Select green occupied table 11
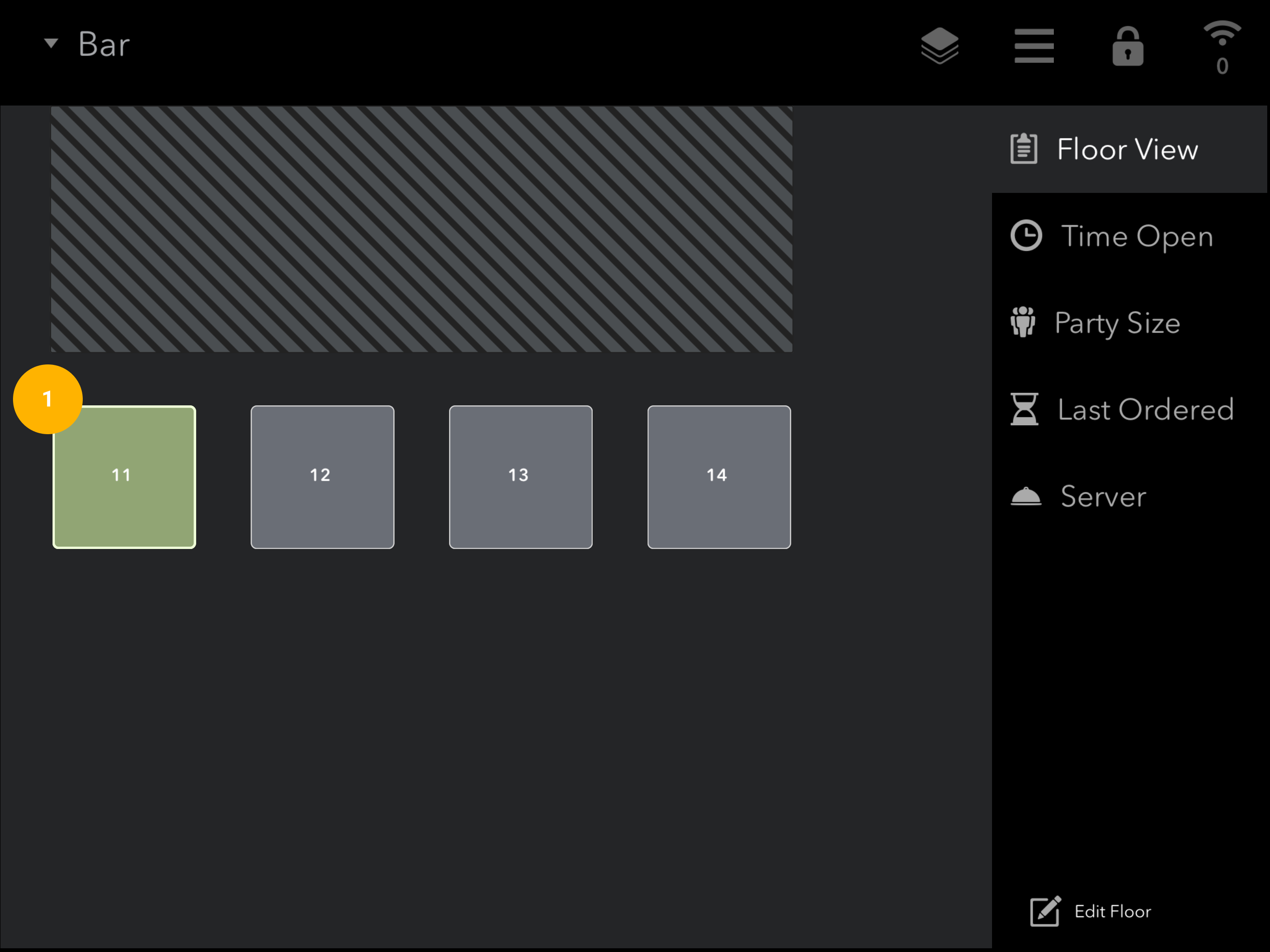The width and height of the screenshot is (1270, 952). 125,477
